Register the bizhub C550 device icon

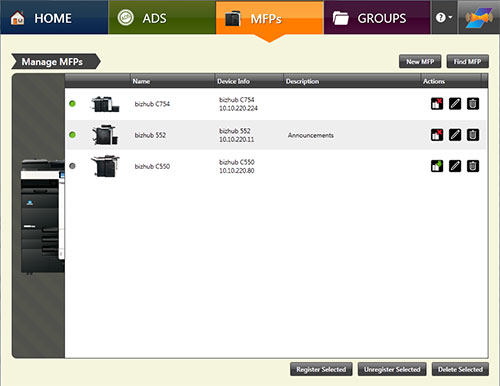click(x=437, y=166)
